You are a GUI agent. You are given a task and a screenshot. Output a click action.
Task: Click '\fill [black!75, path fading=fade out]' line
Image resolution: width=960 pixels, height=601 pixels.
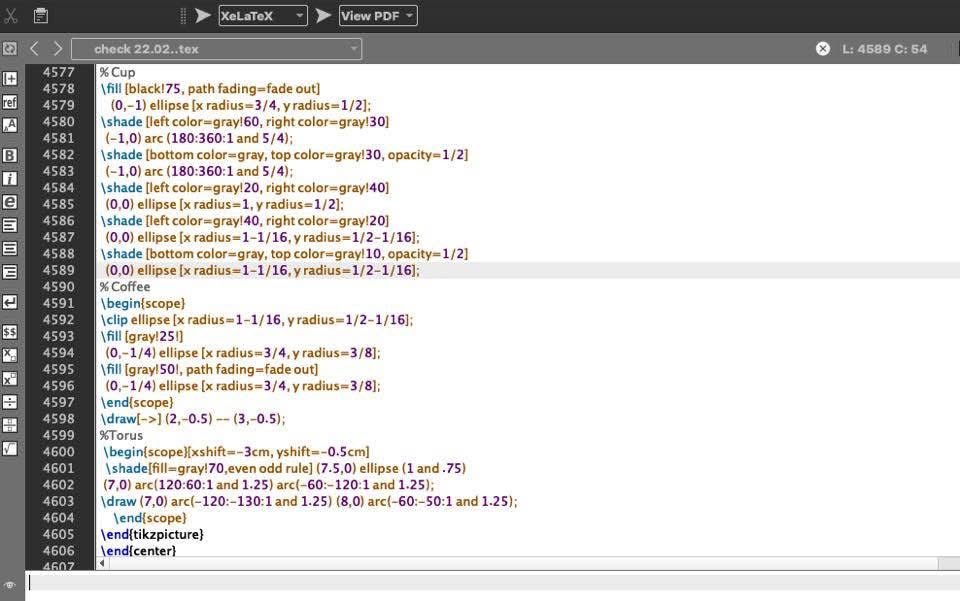(210, 89)
